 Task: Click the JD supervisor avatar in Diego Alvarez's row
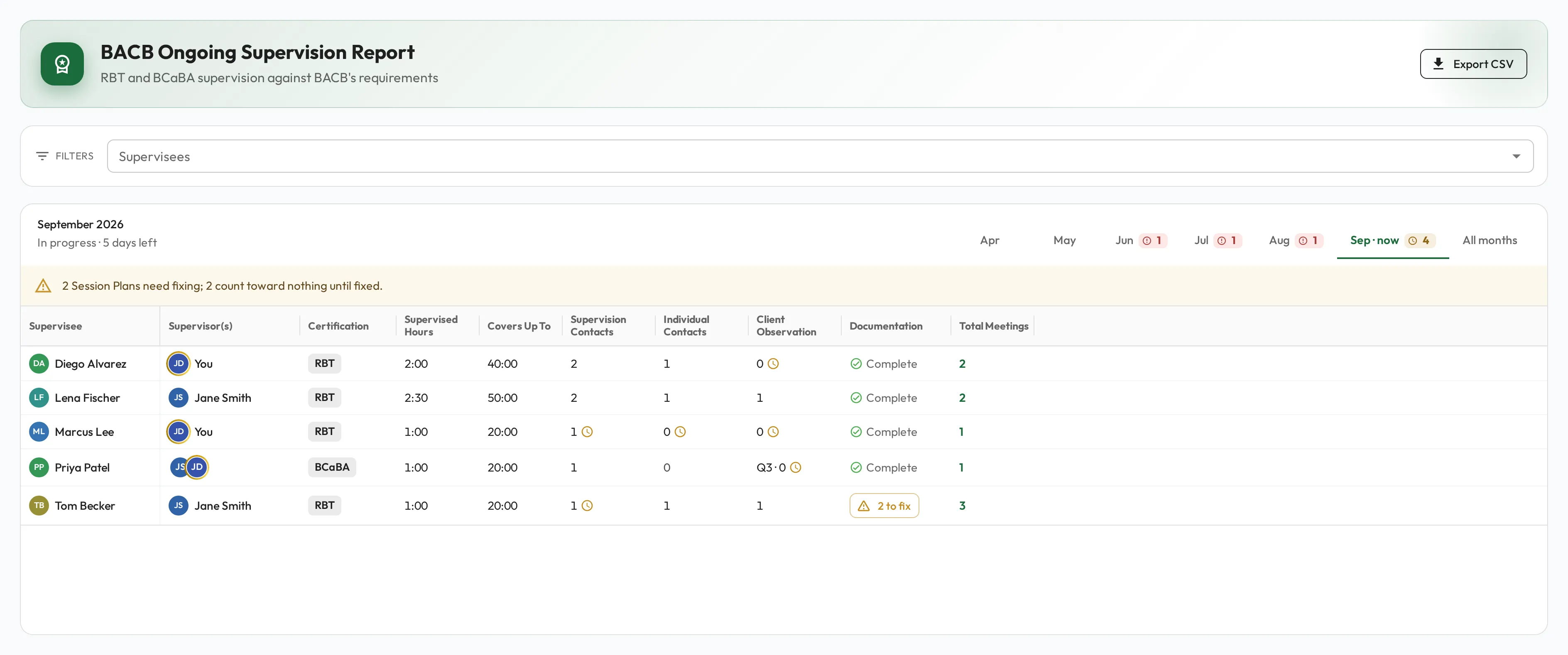point(178,364)
